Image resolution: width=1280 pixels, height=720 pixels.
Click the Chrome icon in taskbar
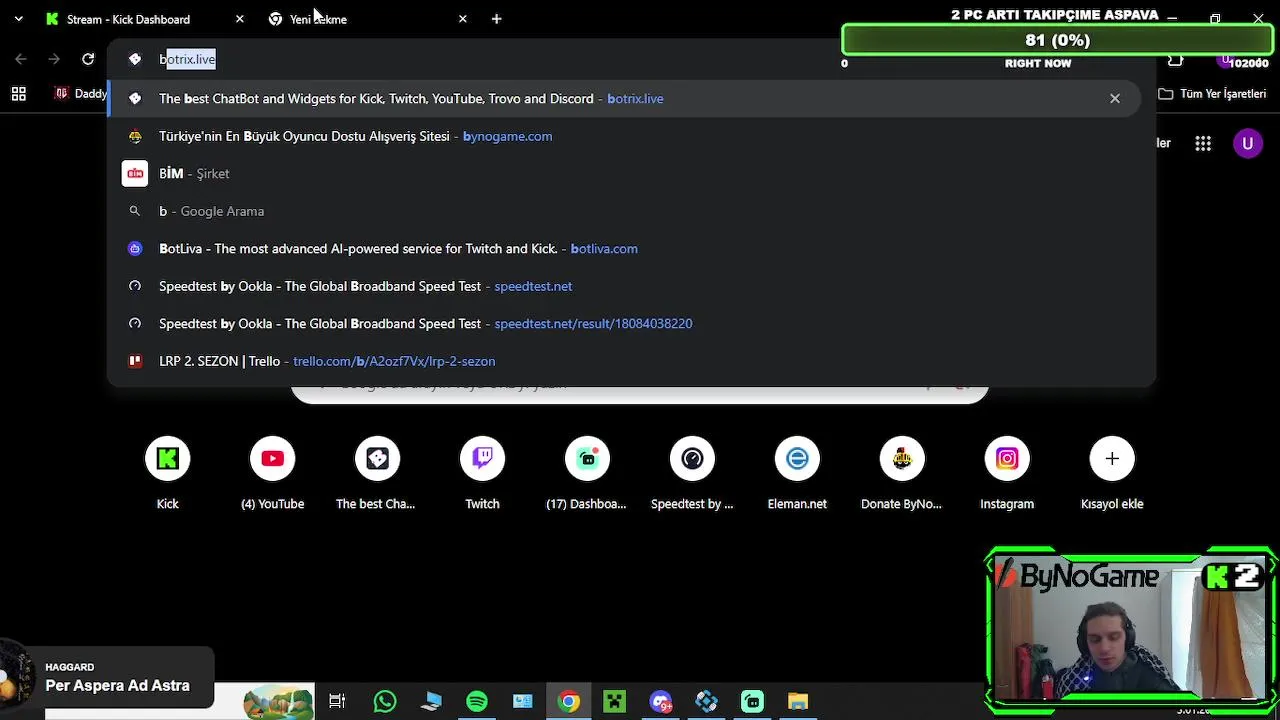pyautogui.click(x=568, y=702)
